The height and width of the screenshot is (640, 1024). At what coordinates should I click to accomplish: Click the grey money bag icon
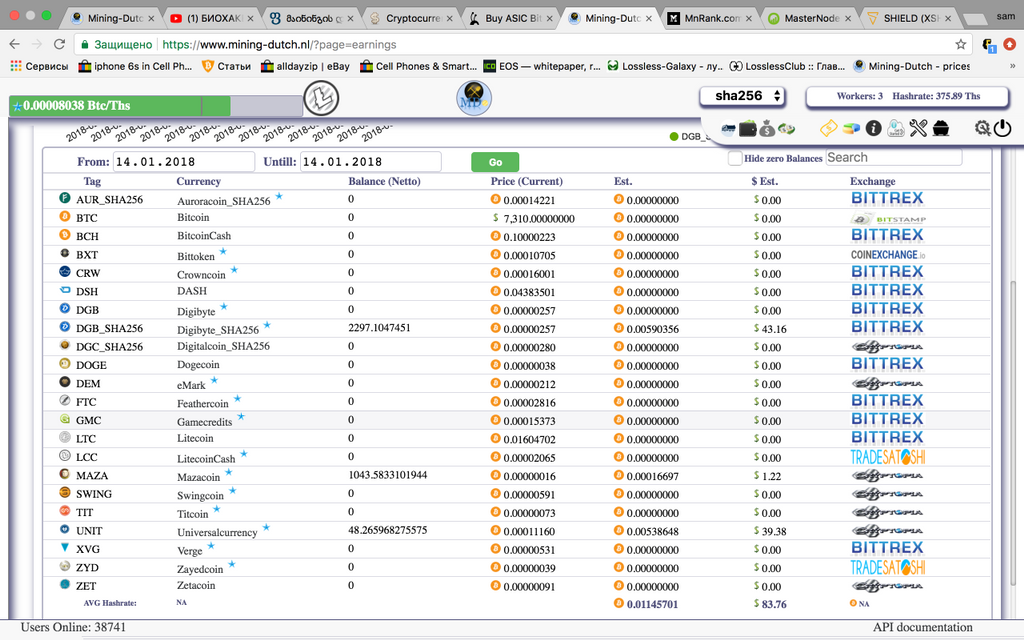767,129
